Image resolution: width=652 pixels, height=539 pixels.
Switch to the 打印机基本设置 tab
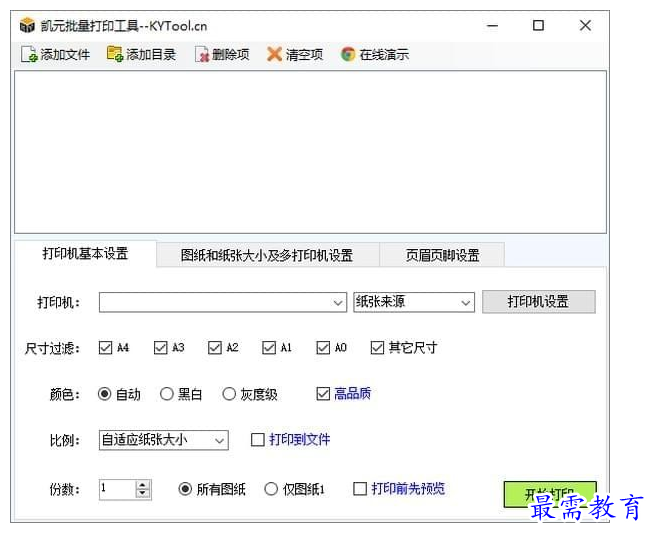tap(85, 254)
